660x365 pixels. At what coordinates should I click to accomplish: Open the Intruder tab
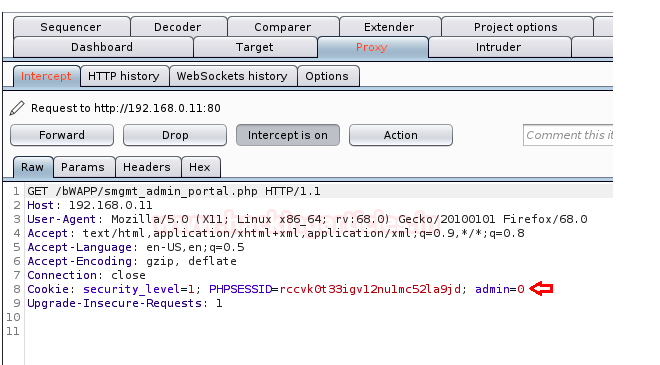tap(499, 47)
